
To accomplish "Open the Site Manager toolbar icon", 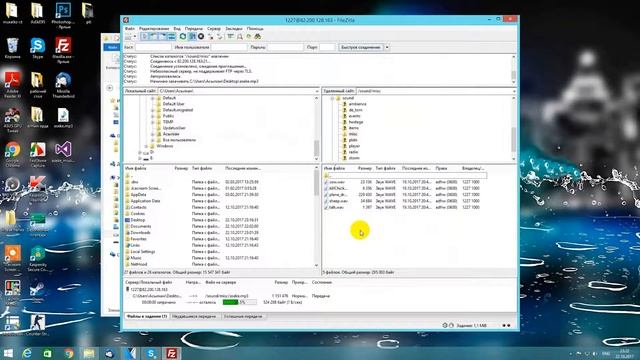I will 128,37.
